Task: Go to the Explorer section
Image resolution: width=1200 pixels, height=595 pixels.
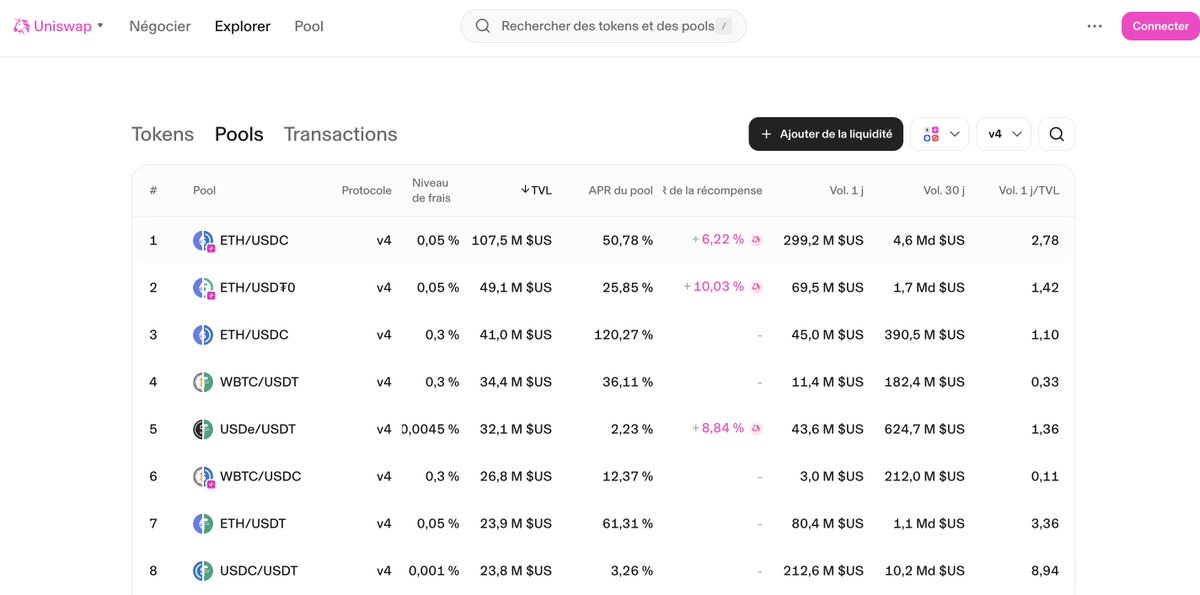Action: pos(242,26)
